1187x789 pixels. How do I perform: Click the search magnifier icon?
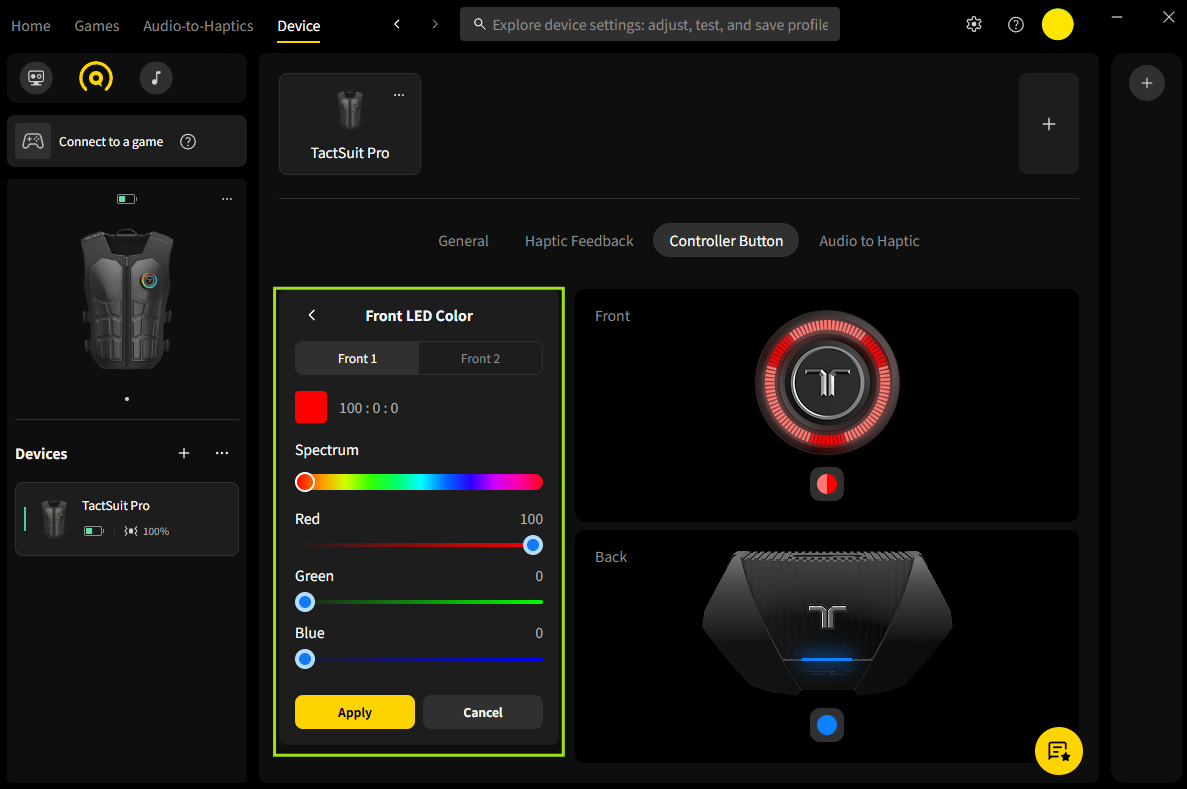click(x=479, y=24)
